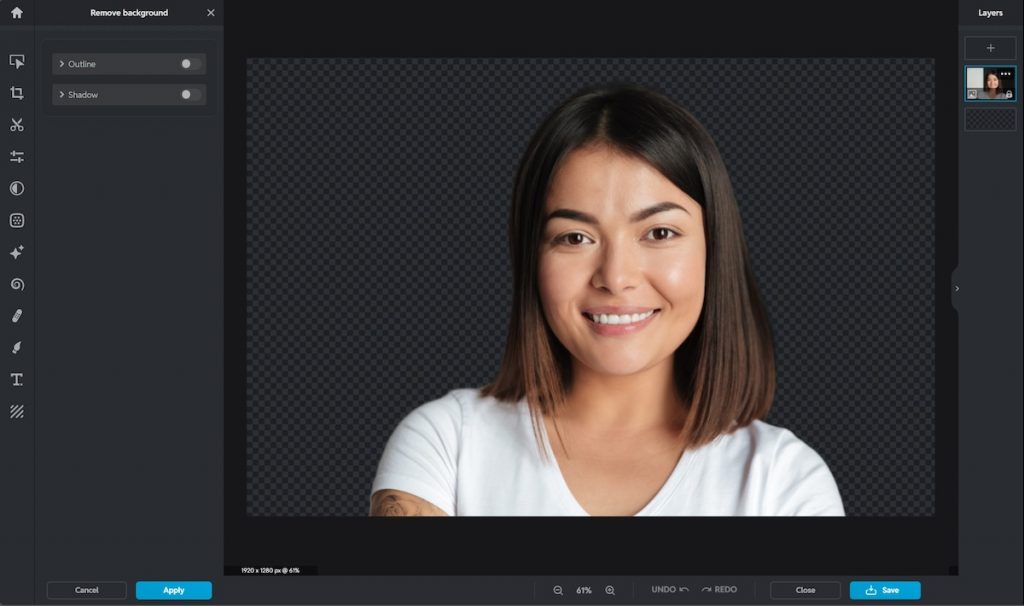Screen dimensions: 1024x606
Task: Select the Liquify swirl tool
Action: pyautogui.click(x=17, y=284)
